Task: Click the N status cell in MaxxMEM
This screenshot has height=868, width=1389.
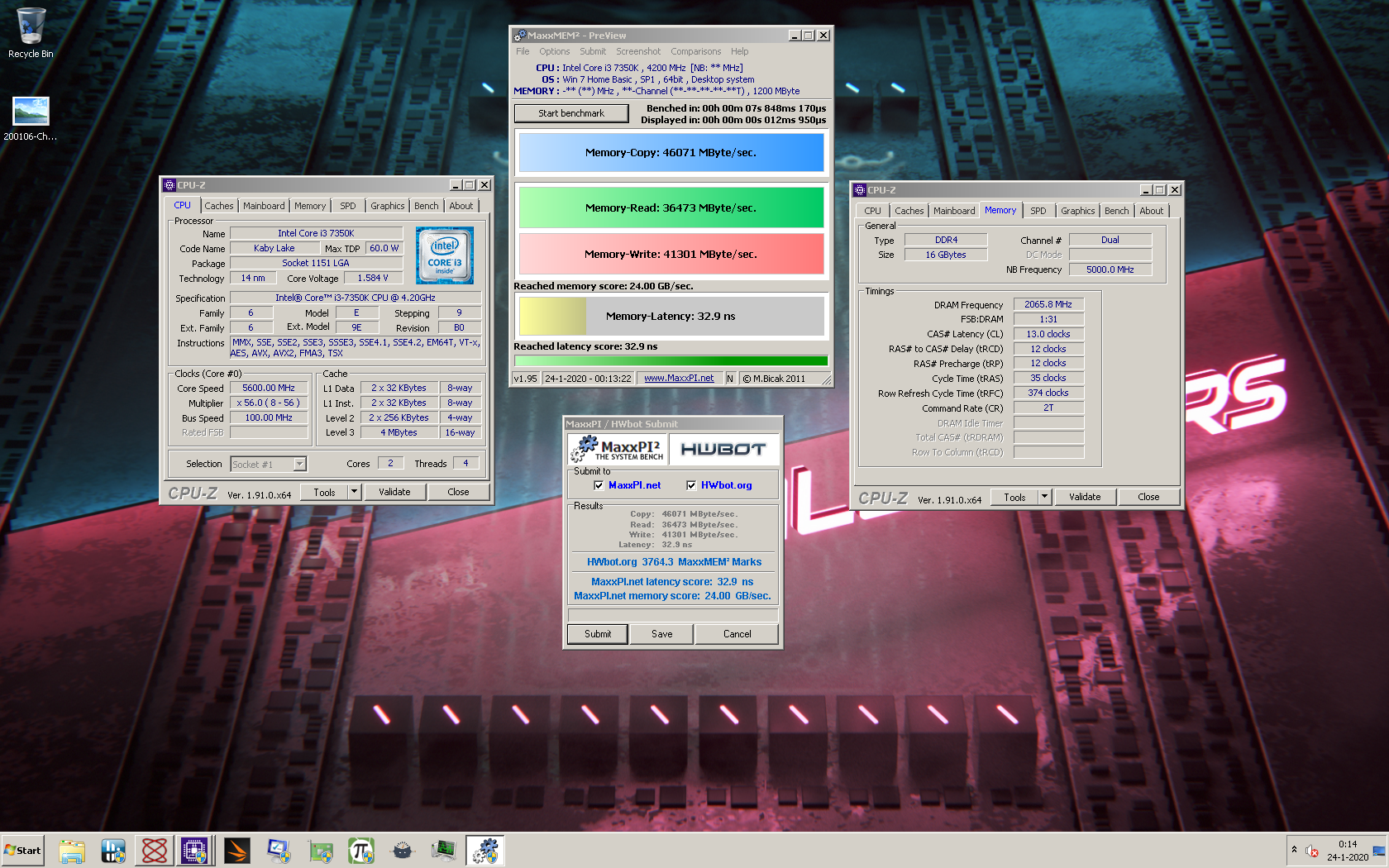Action: point(730,379)
